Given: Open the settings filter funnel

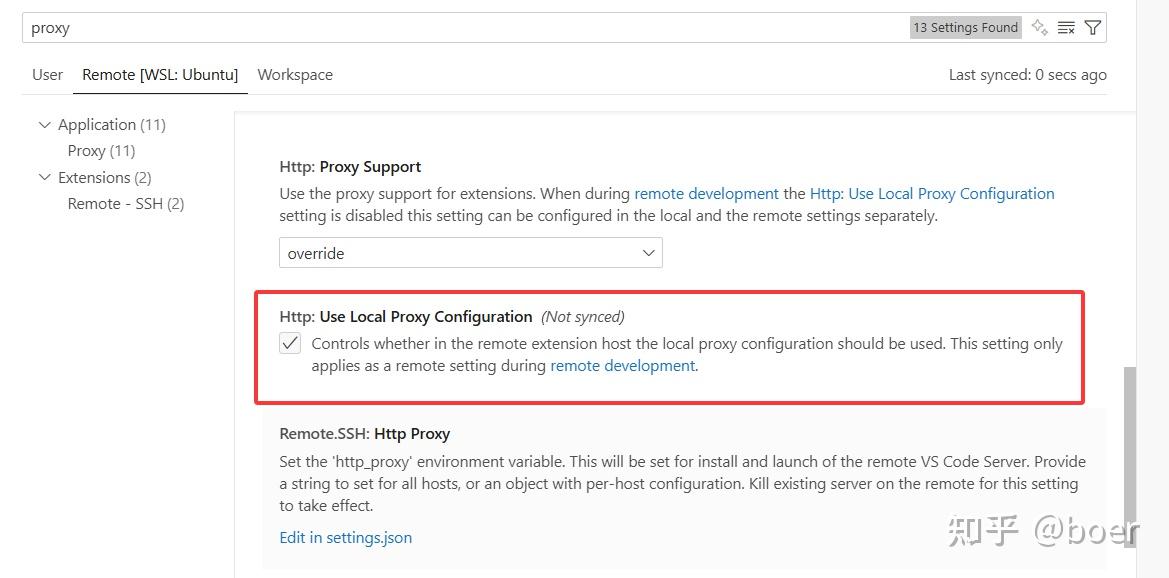Looking at the screenshot, I should (x=1092, y=27).
